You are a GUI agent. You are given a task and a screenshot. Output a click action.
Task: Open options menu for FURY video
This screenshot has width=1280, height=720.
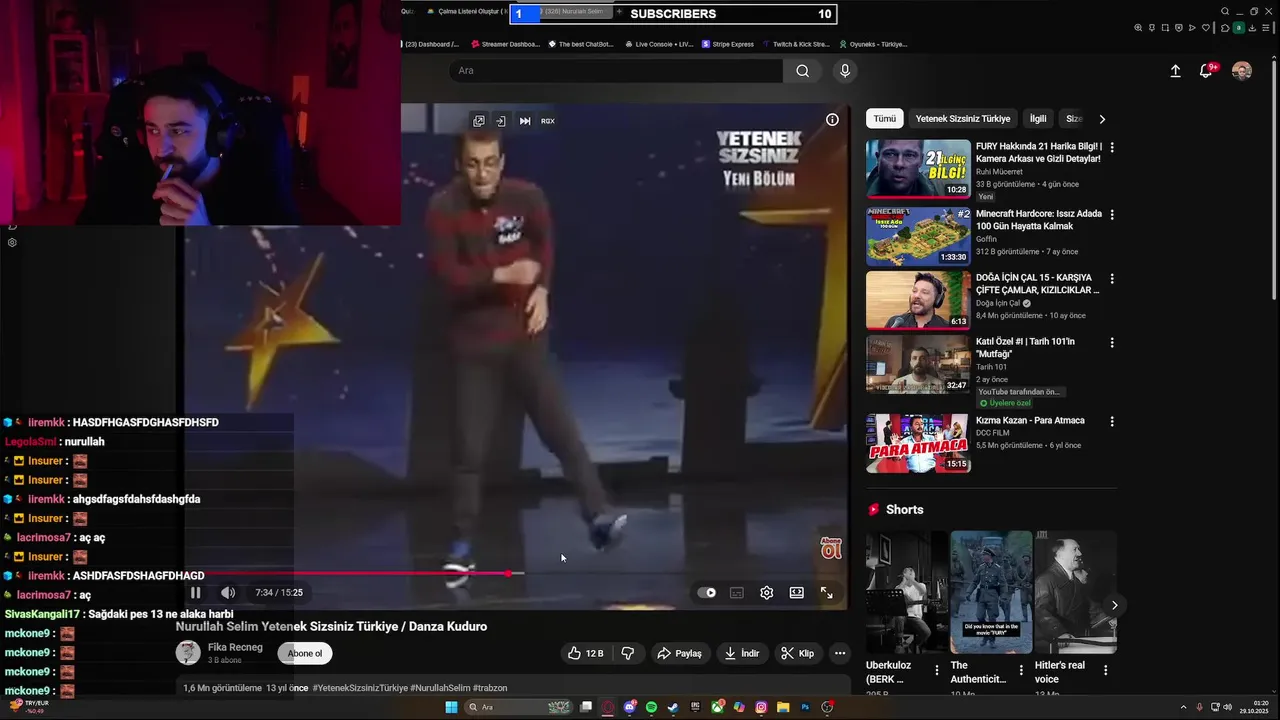point(1112,147)
